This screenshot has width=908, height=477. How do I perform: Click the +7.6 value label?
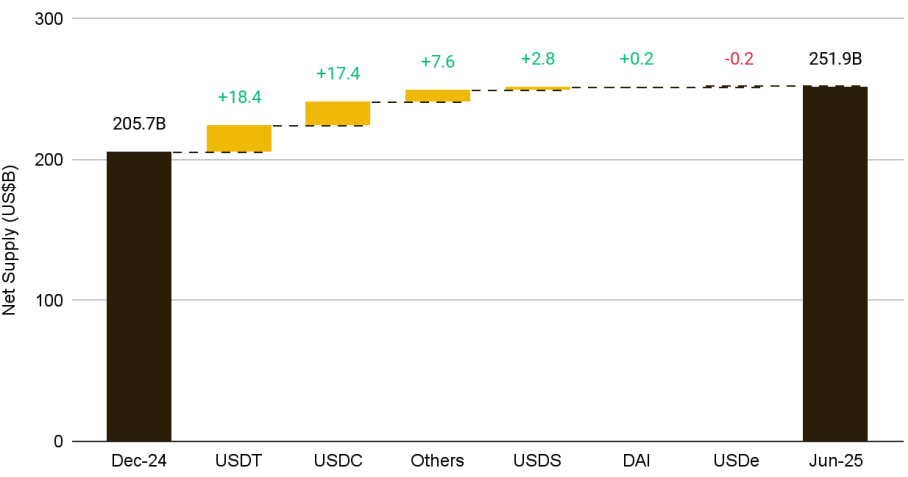pyautogui.click(x=438, y=61)
